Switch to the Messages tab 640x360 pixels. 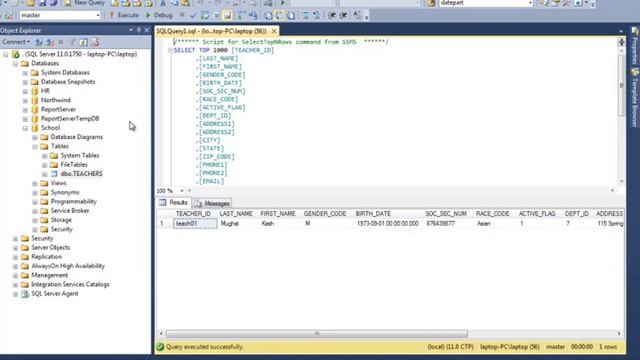[x=212, y=203]
